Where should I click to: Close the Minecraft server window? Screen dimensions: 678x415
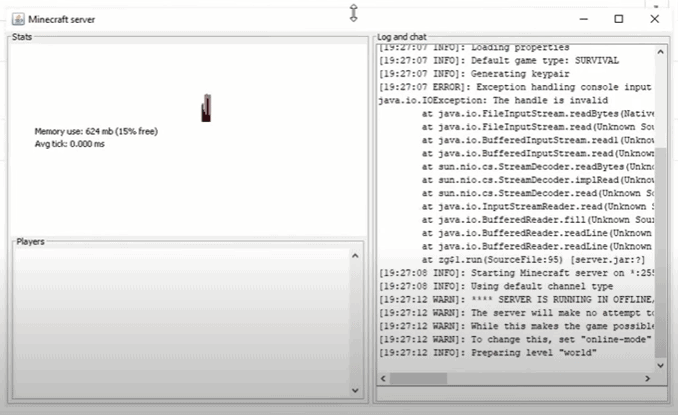[x=655, y=19]
